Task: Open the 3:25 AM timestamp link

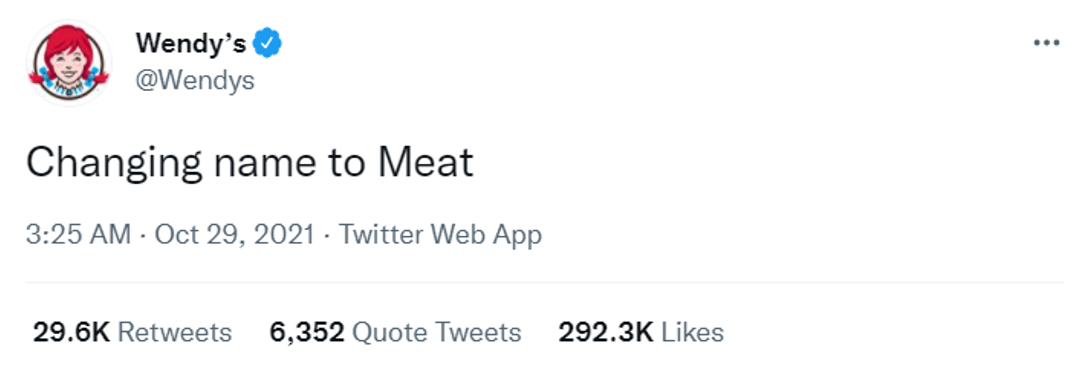Action: (x=79, y=235)
